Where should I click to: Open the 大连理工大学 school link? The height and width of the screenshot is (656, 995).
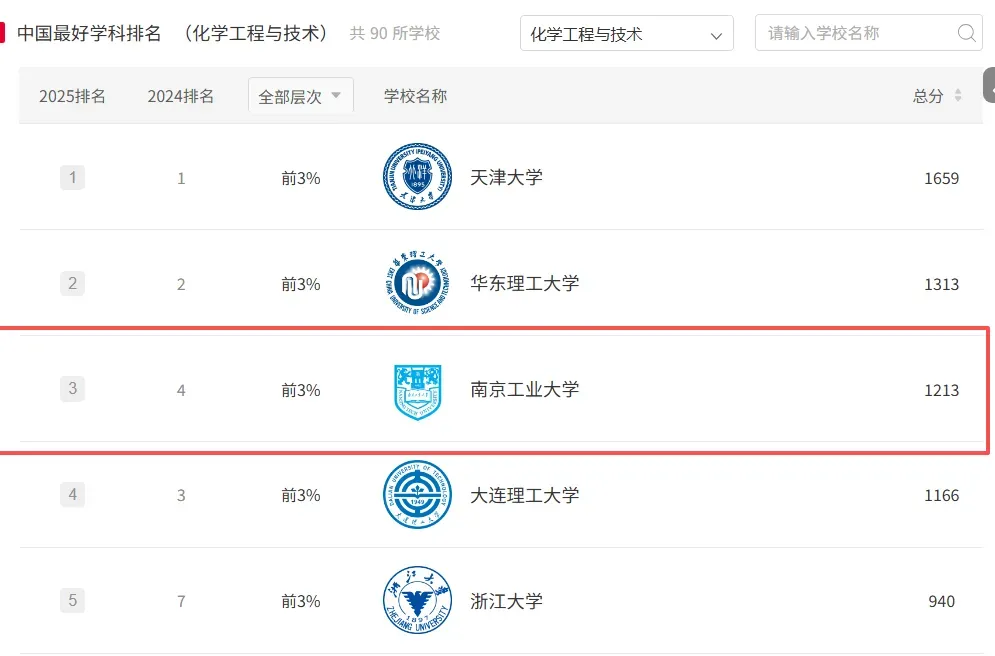point(525,495)
